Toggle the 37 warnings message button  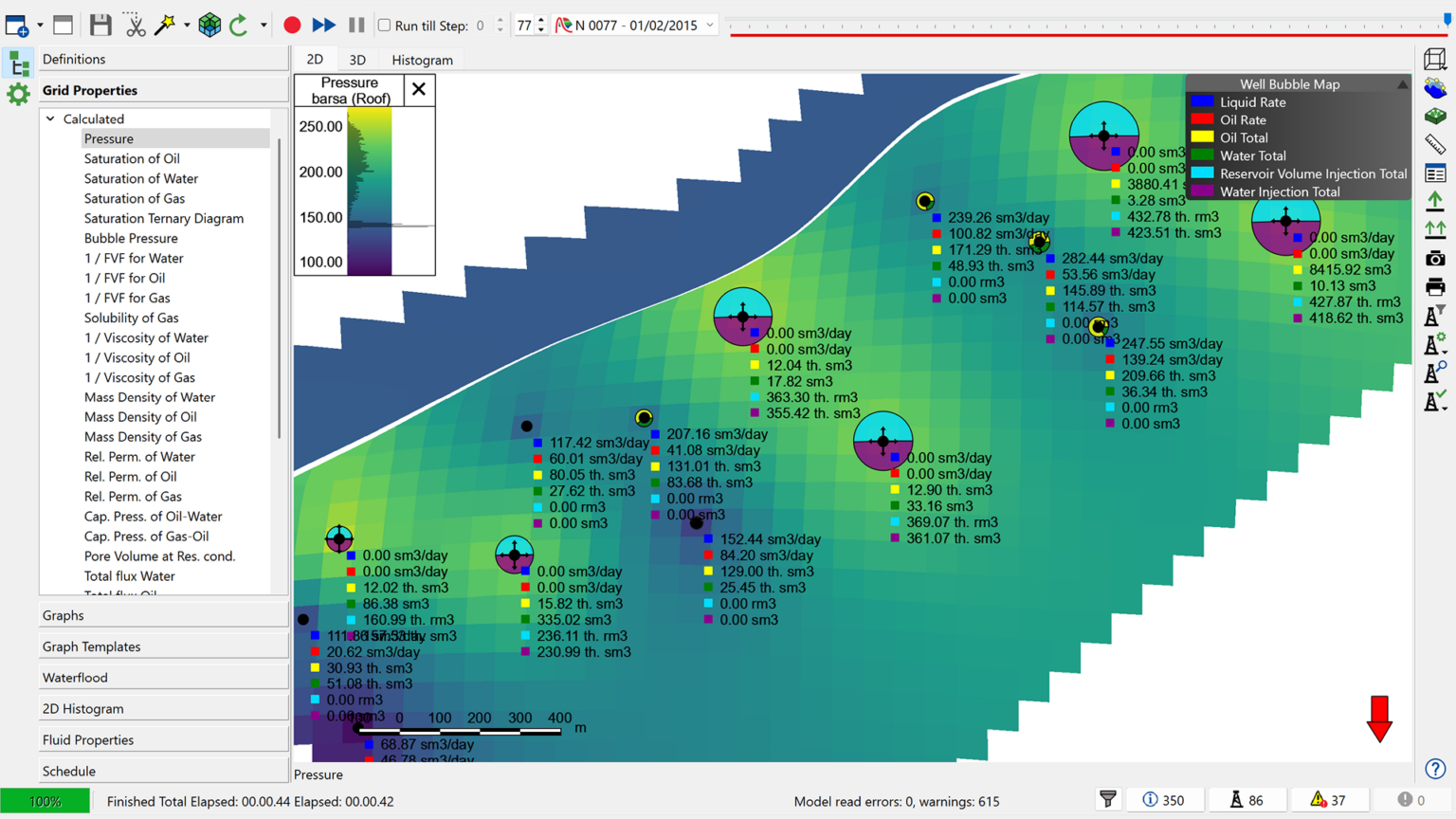point(1328,801)
